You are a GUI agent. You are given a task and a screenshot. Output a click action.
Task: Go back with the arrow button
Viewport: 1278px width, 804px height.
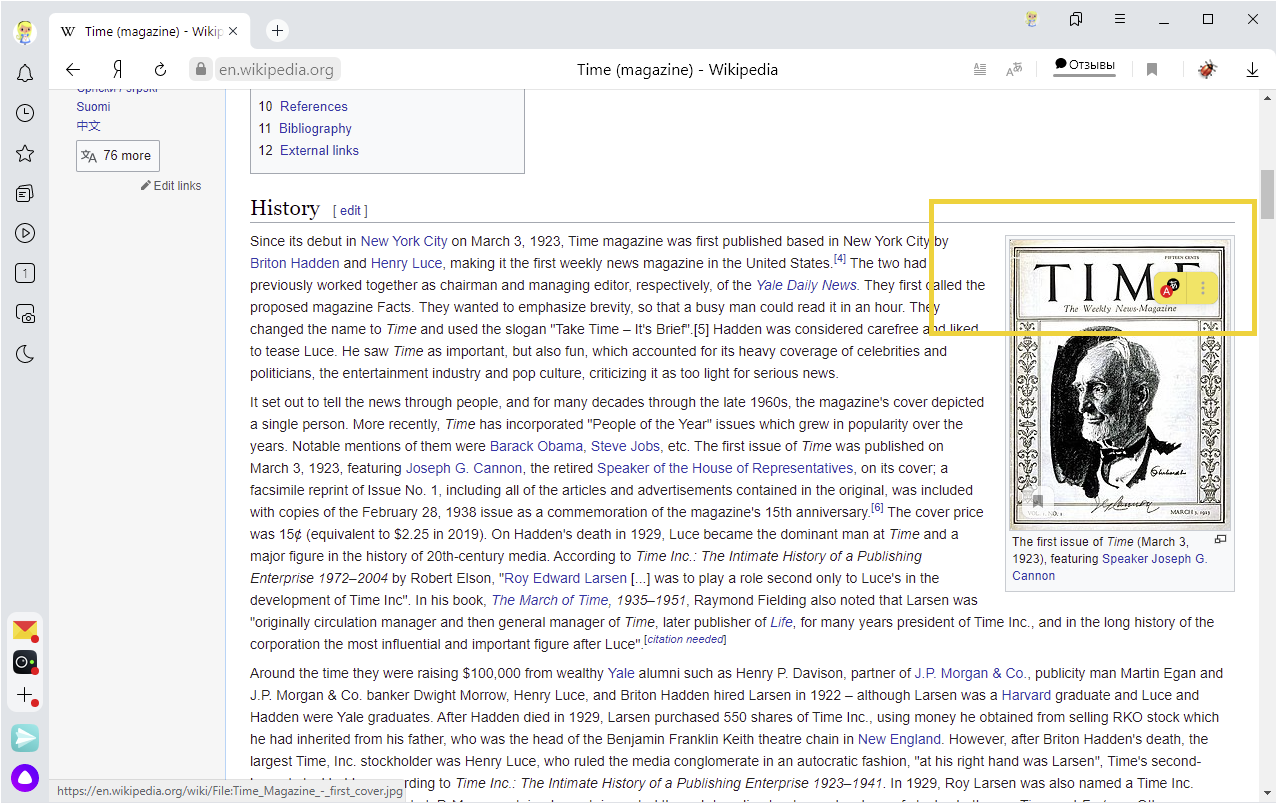pyautogui.click(x=72, y=70)
